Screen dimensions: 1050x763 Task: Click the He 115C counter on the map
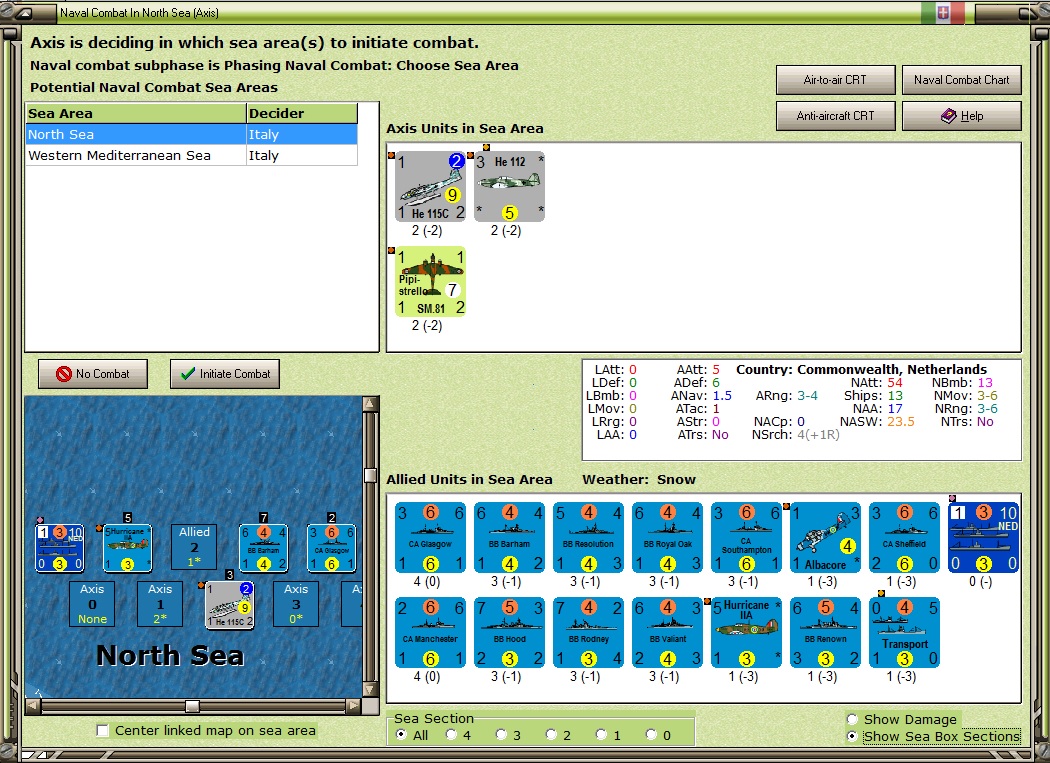click(229, 605)
